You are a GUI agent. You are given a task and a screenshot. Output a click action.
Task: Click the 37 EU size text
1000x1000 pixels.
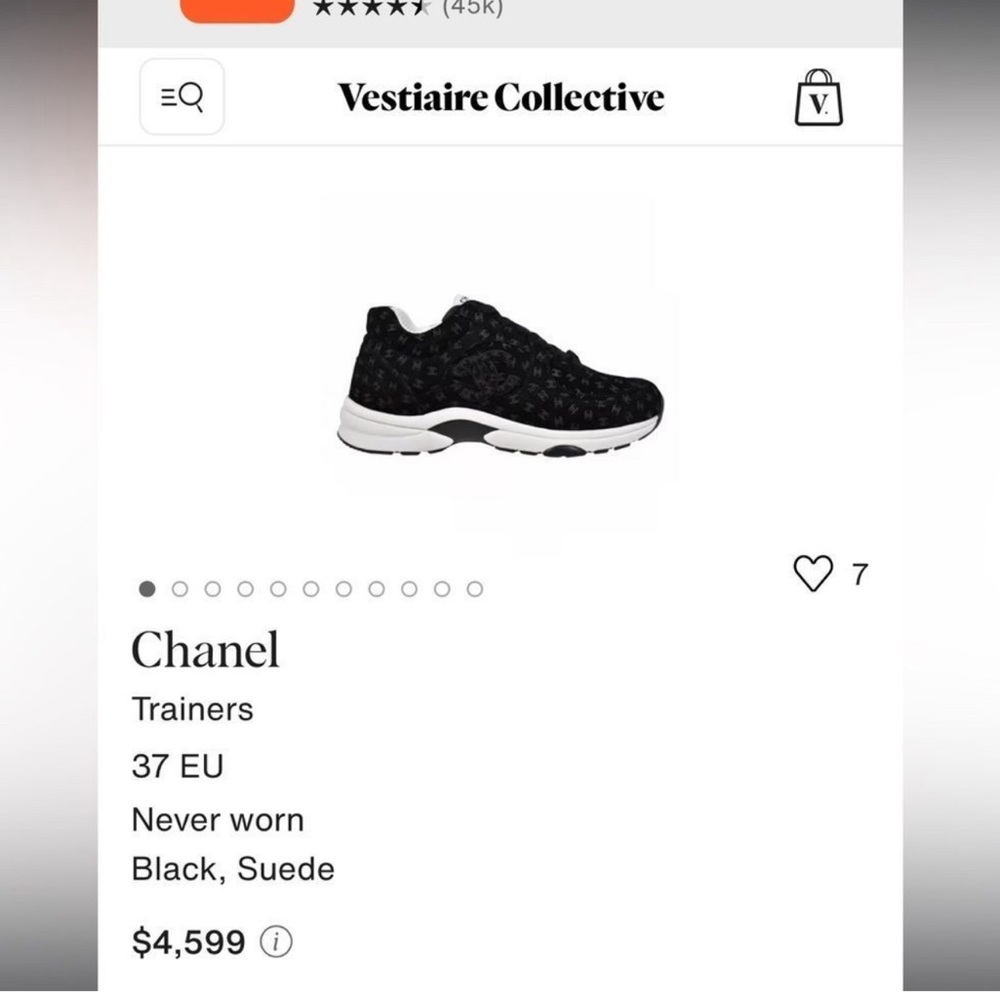pos(178,766)
